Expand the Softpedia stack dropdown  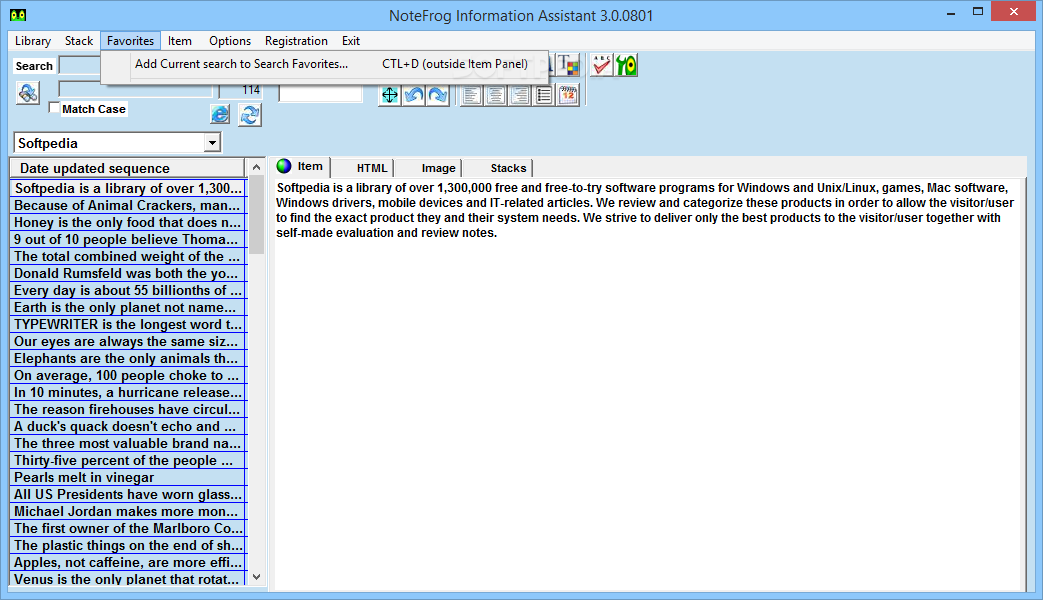(x=212, y=142)
